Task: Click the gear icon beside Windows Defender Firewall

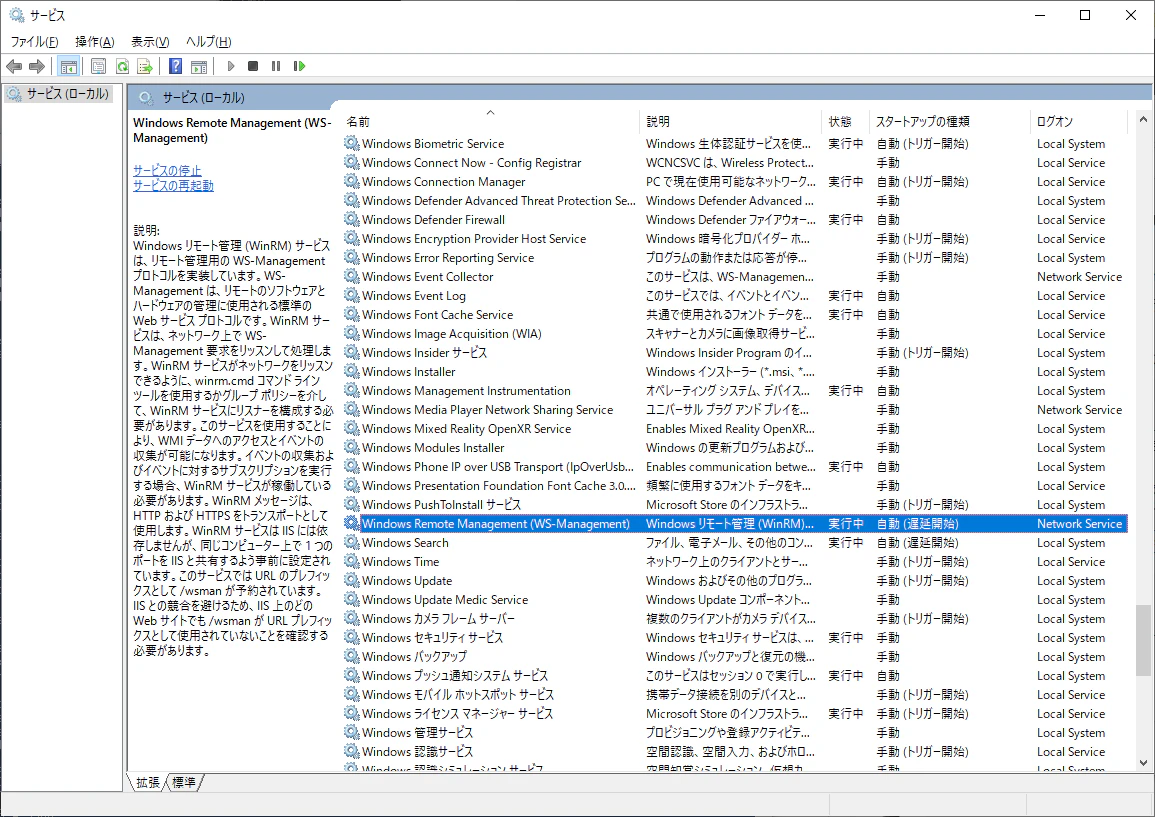Action: pyautogui.click(x=352, y=220)
